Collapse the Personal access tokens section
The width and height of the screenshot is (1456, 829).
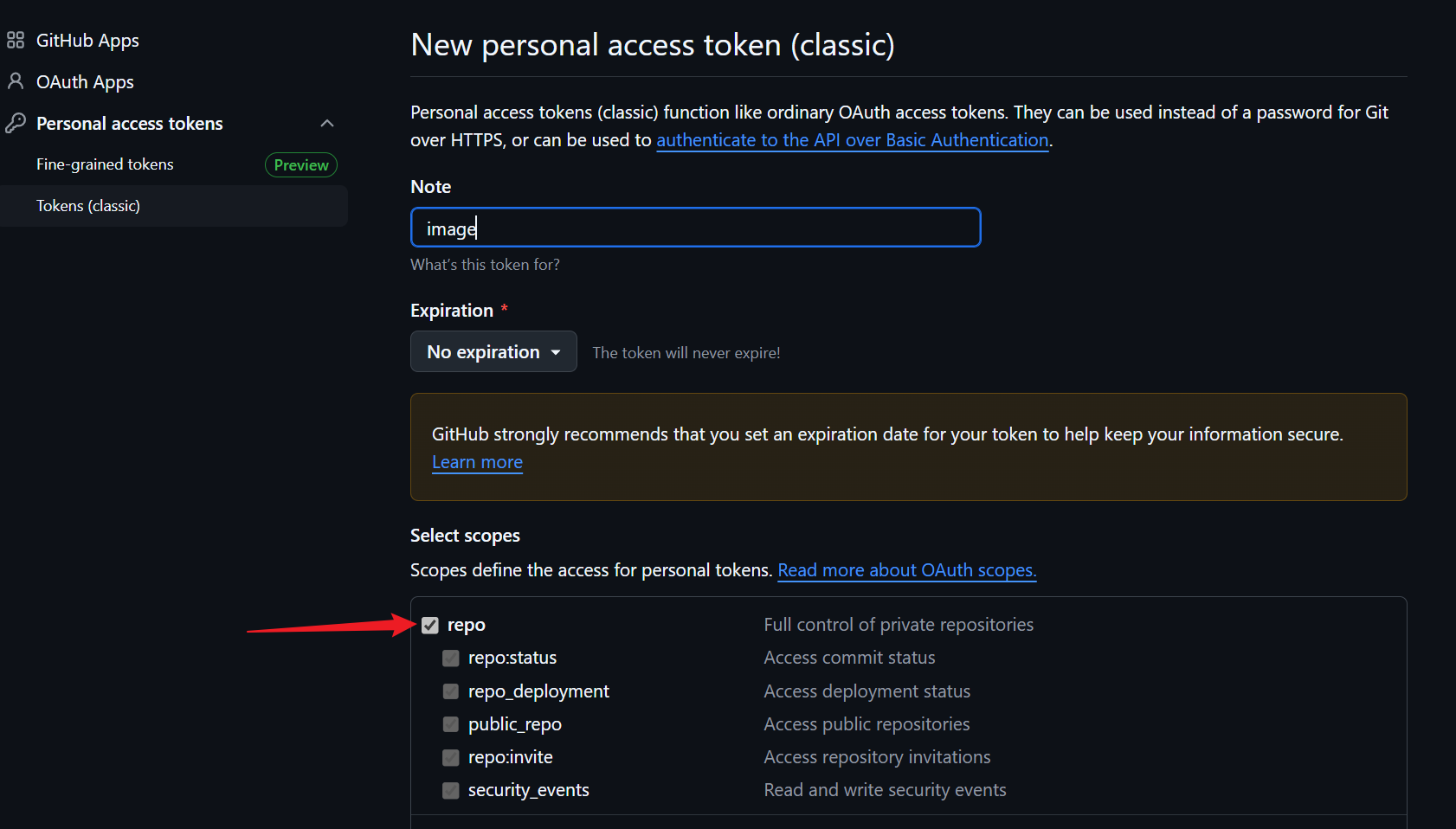[x=327, y=124]
